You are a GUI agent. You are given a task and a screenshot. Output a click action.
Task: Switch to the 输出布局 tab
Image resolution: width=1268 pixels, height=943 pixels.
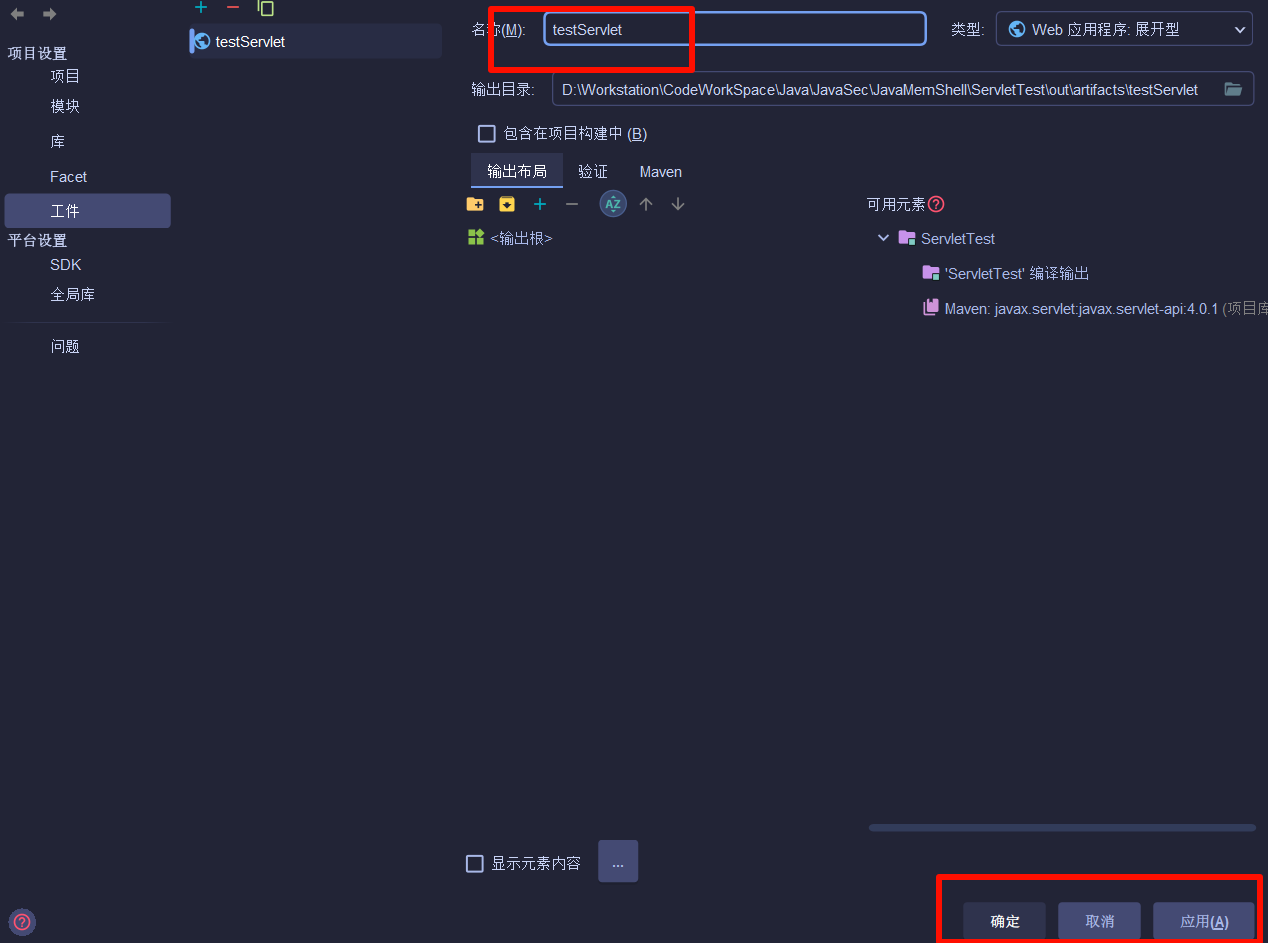(517, 171)
